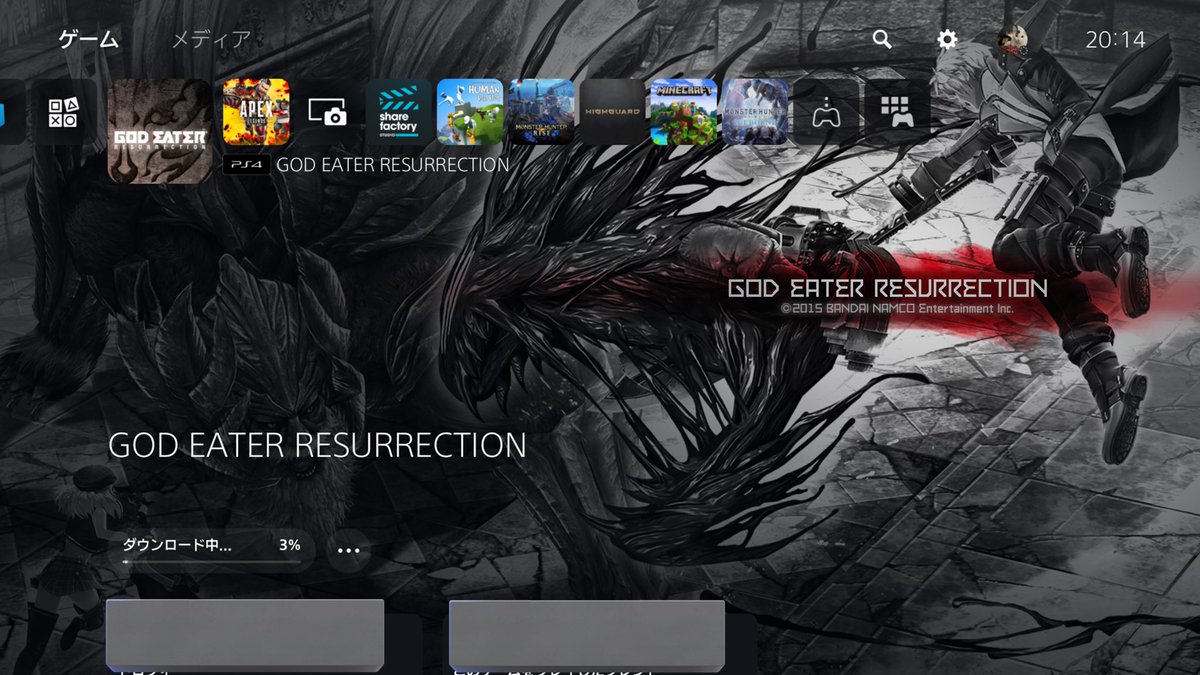
Task: Switch to the メディア tab
Action: point(212,40)
